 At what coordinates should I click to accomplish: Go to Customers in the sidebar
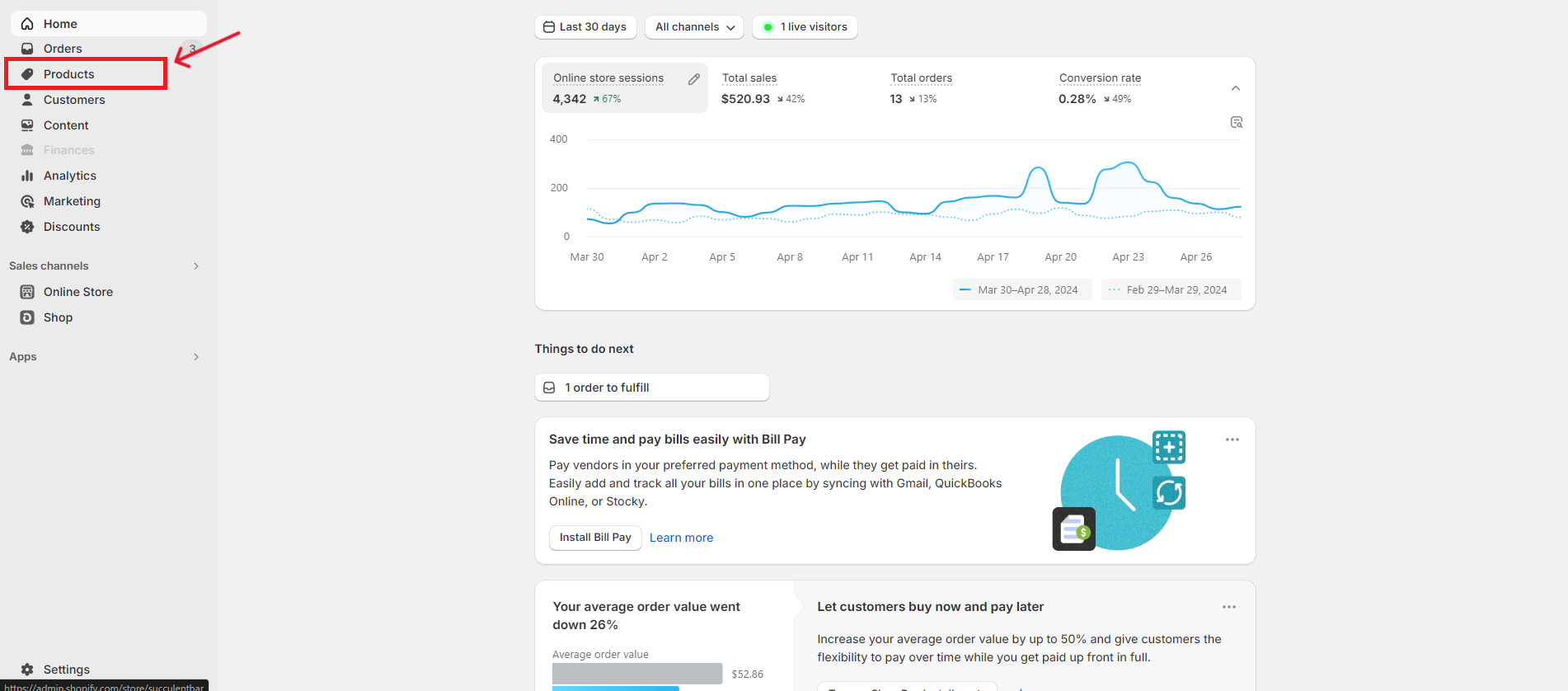(x=74, y=100)
